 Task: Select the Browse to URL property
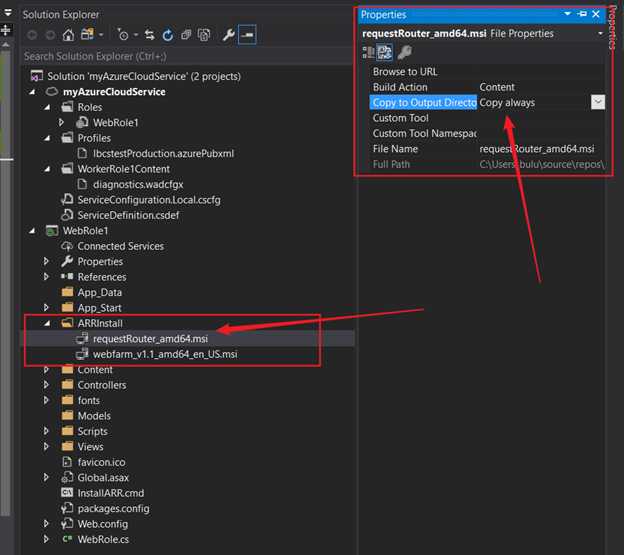(487, 72)
